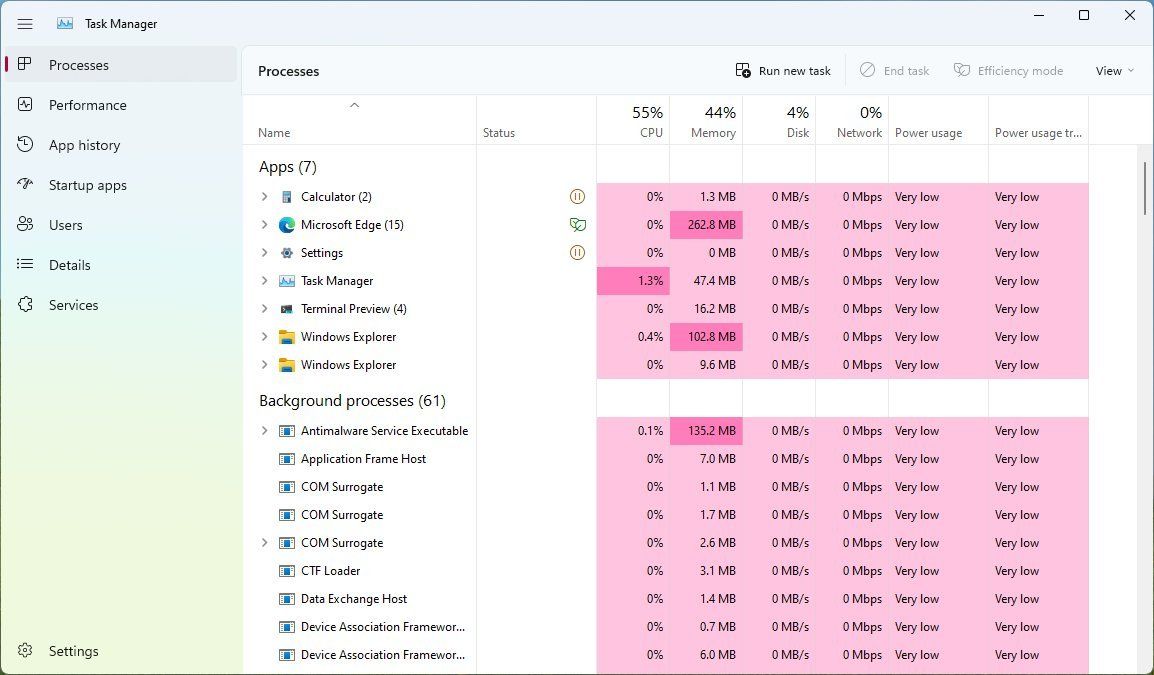
Task: Expand the COM Surrogate process group
Action: [x=263, y=542]
